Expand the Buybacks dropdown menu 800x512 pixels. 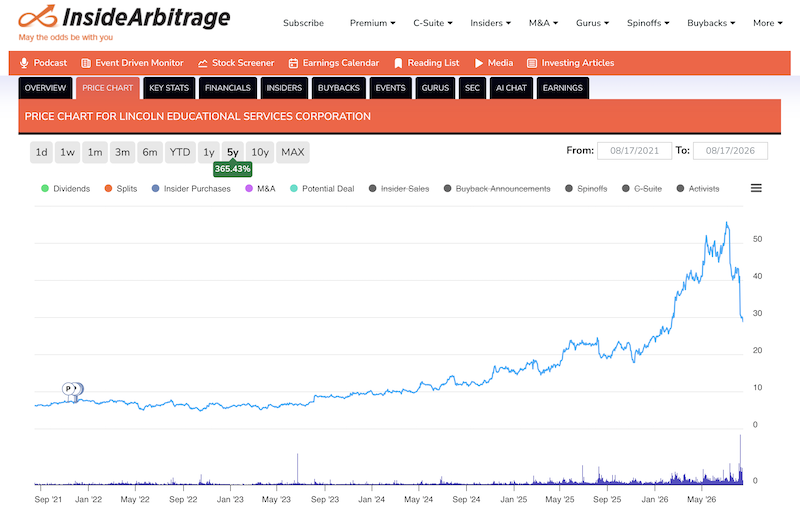(x=711, y=23)
